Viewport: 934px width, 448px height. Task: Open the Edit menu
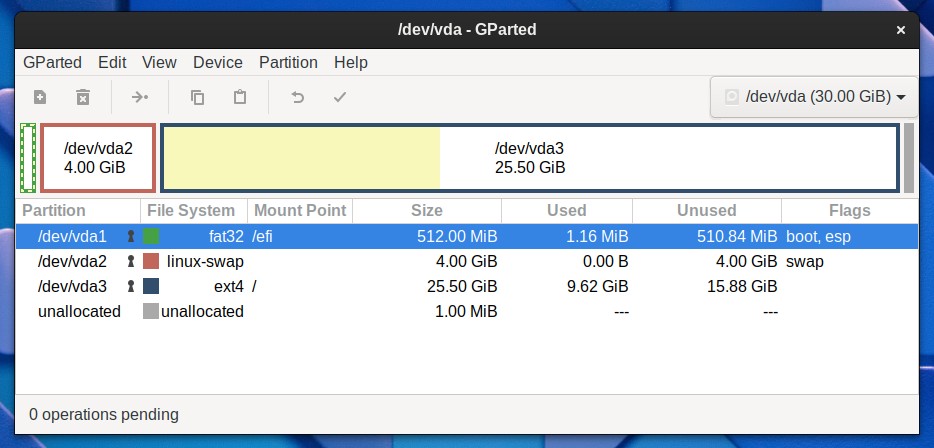pos(113,63)
